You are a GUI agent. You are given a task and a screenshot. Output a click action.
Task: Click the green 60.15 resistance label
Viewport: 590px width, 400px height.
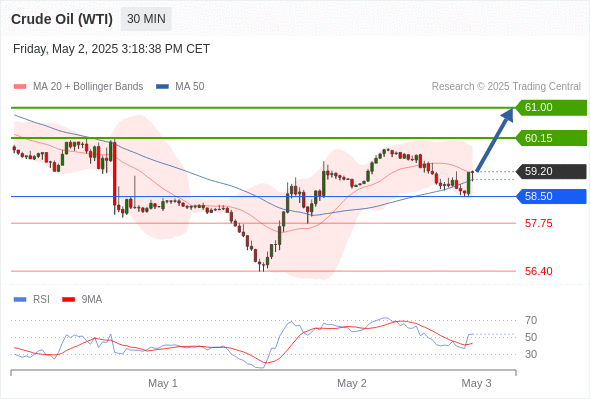551,138
